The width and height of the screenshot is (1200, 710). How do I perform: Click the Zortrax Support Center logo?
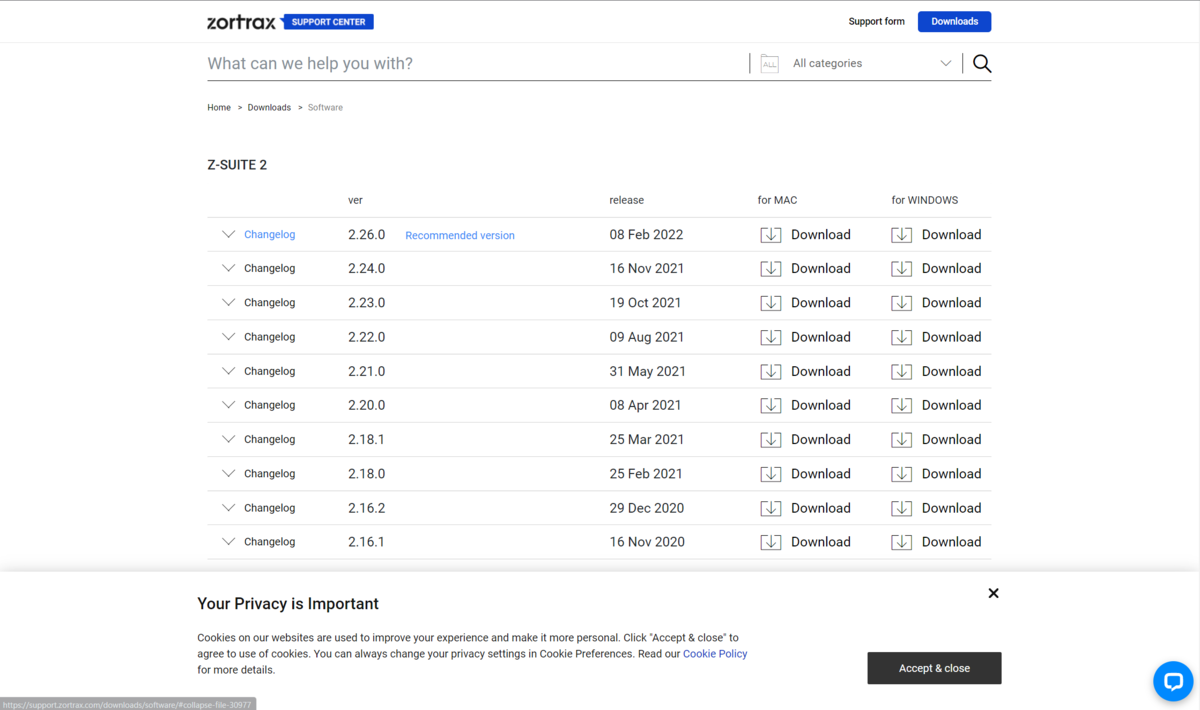coord(290,21)
